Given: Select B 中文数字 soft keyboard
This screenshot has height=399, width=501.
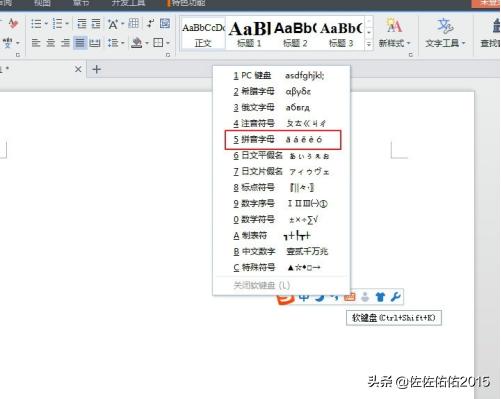Looking at the screenshot, I should 282,251.
